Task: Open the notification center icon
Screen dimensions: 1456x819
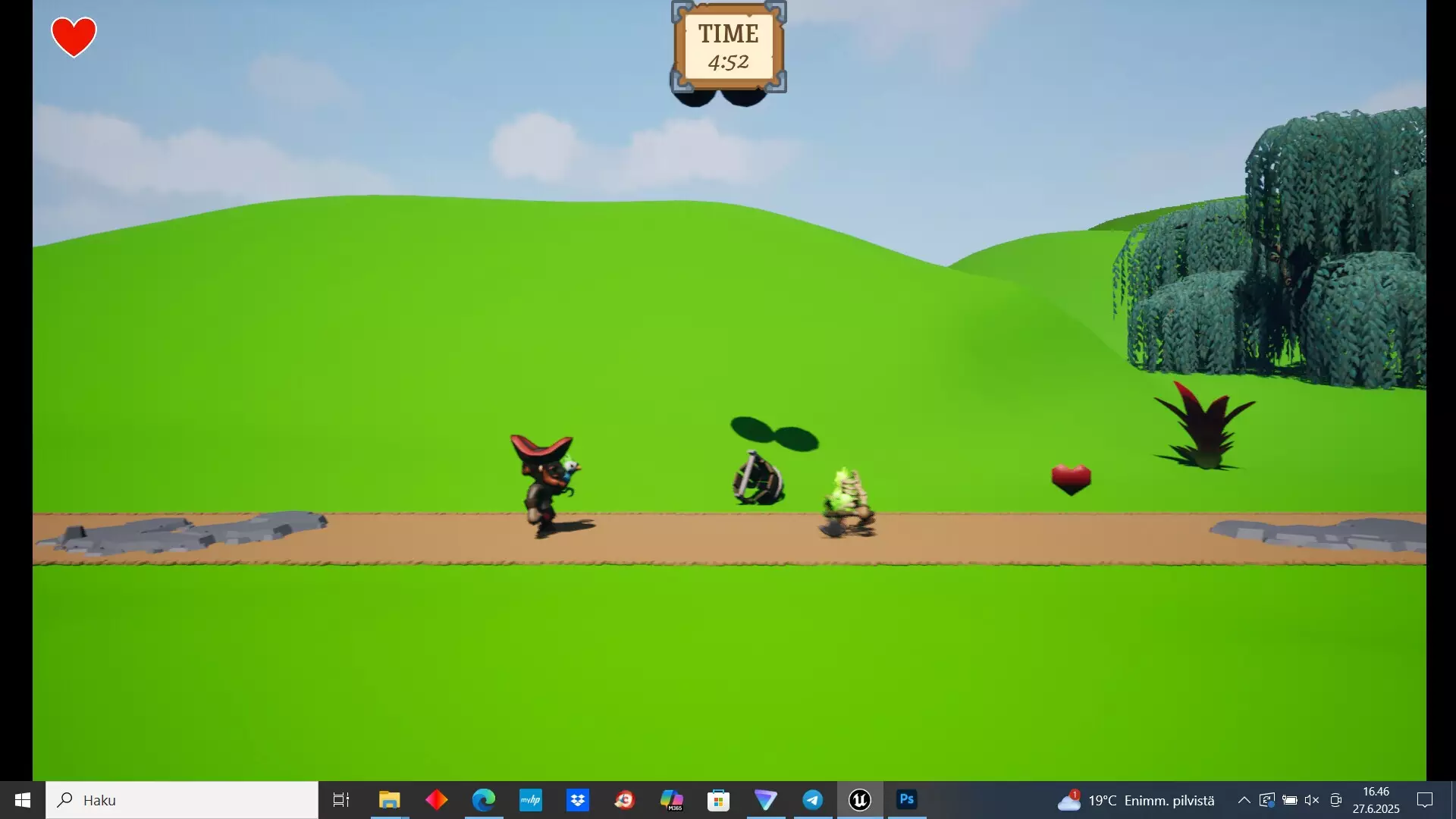Action: (1425, 800)
